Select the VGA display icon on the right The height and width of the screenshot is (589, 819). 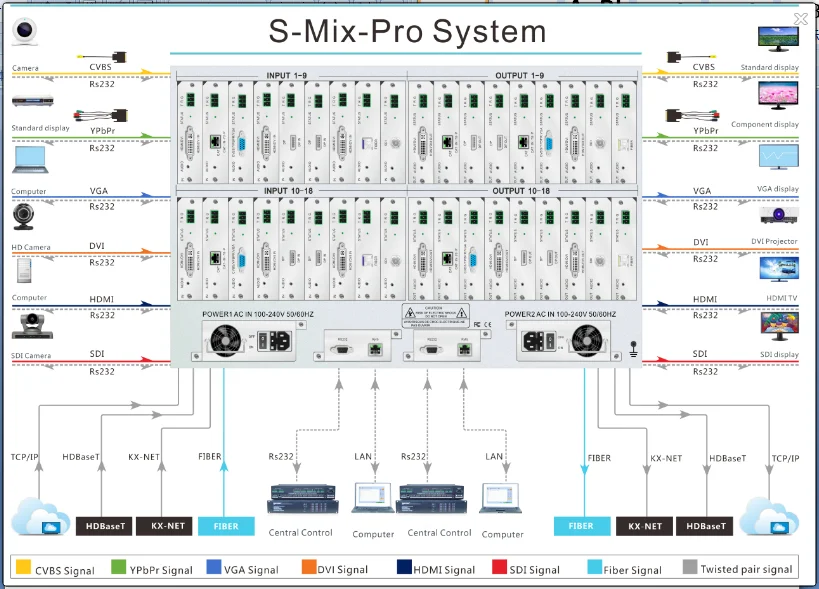pyautogui.click(x=780, y=156)
